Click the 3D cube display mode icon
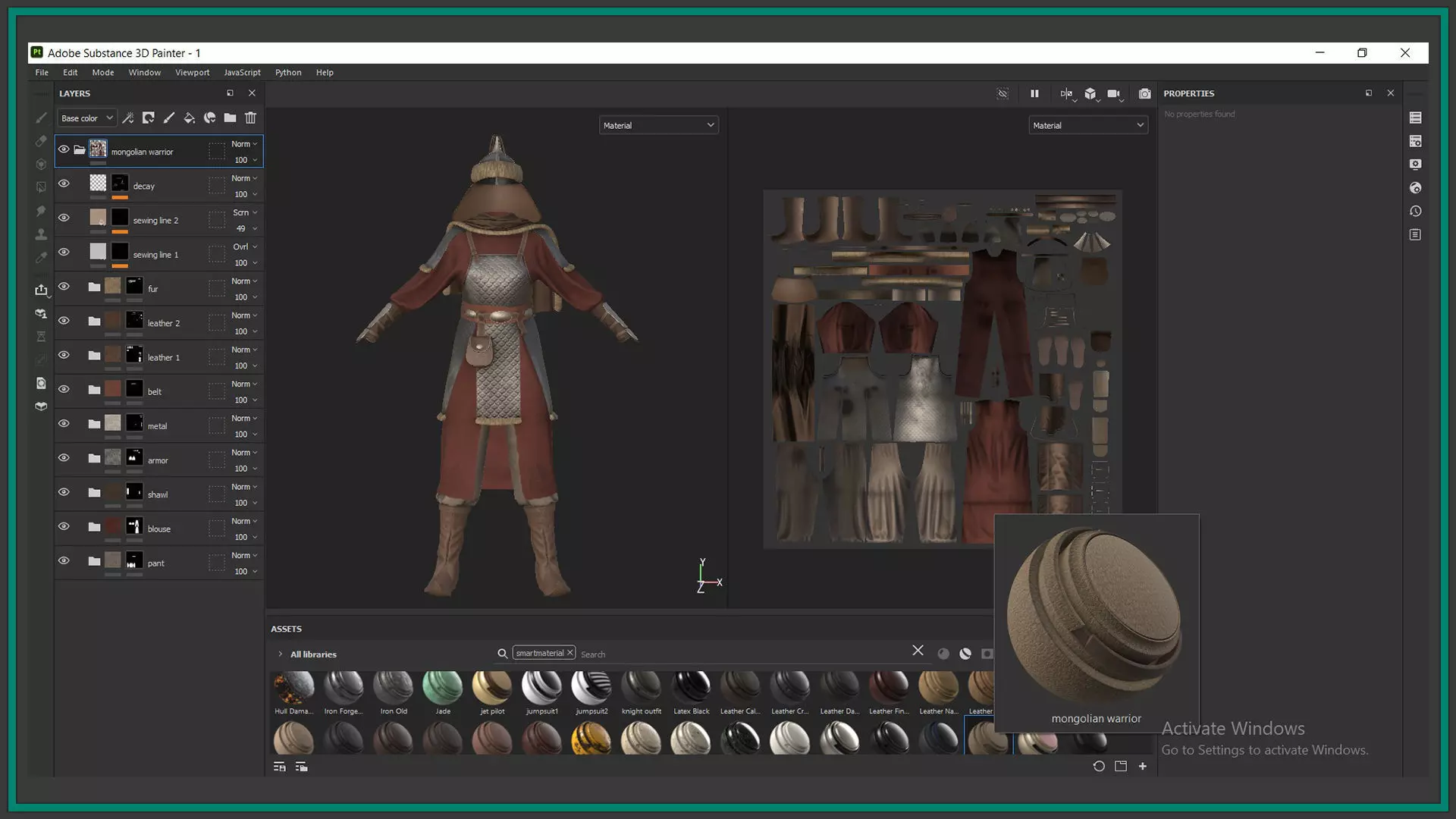The height and width of the screenshot is (819, 1456). click(x=1090, y=94)
